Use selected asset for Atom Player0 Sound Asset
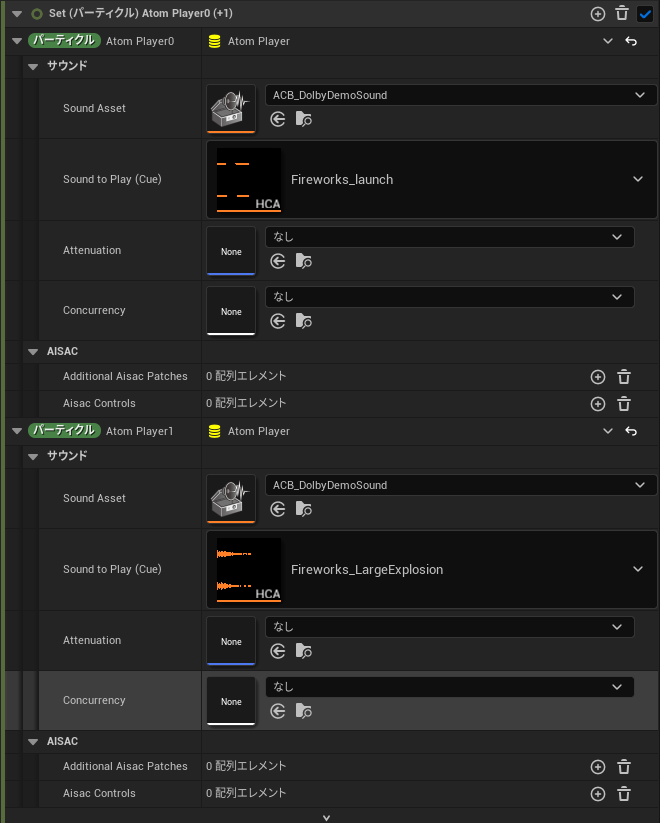 click(278, 119)
